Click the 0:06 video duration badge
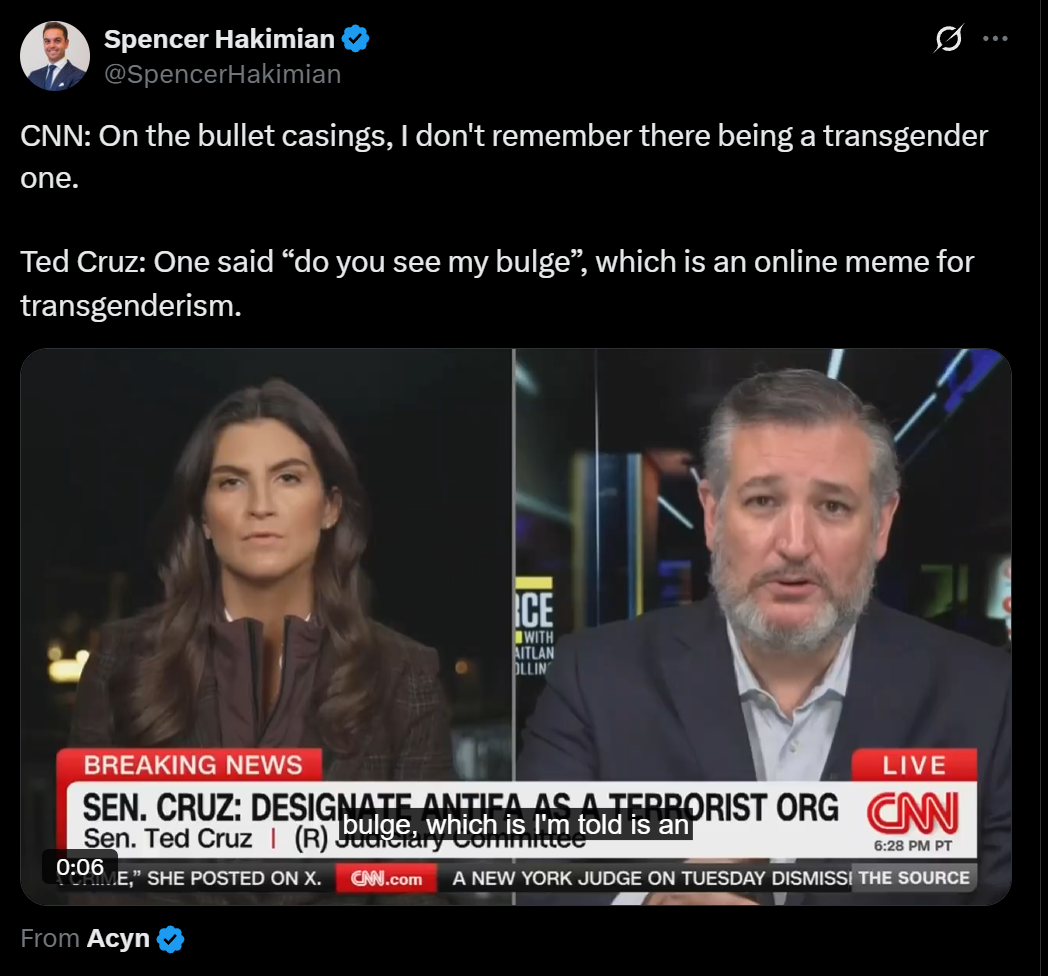 click(x=80, y=867)
